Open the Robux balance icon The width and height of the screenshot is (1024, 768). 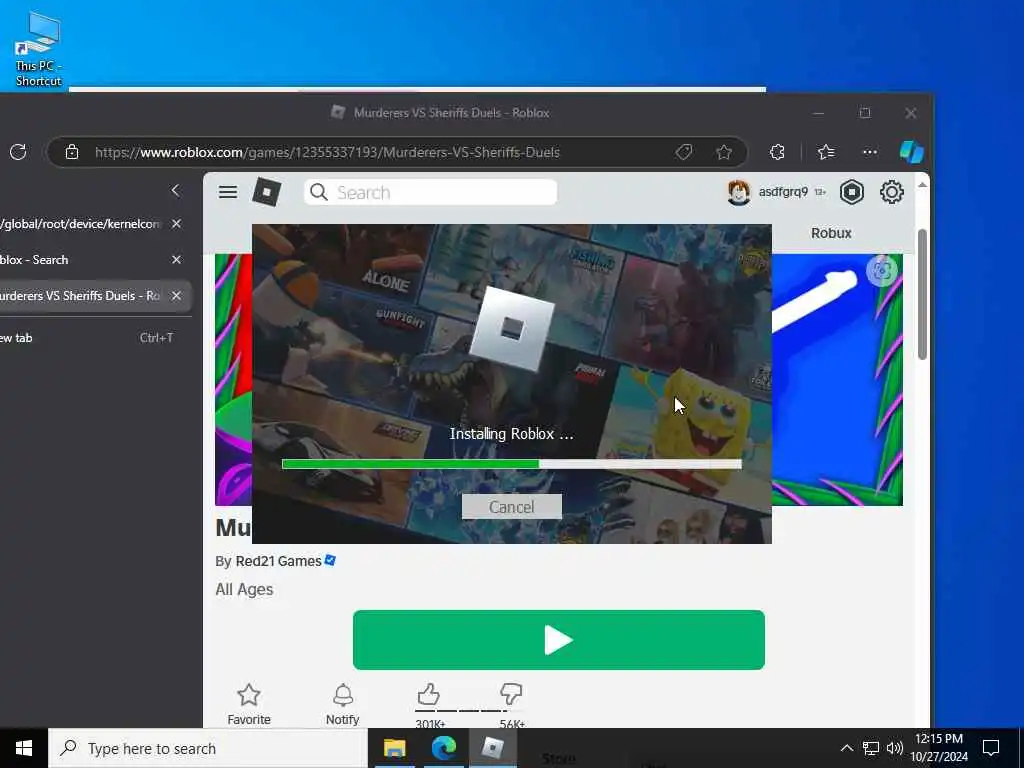click(x=852, y=192)
